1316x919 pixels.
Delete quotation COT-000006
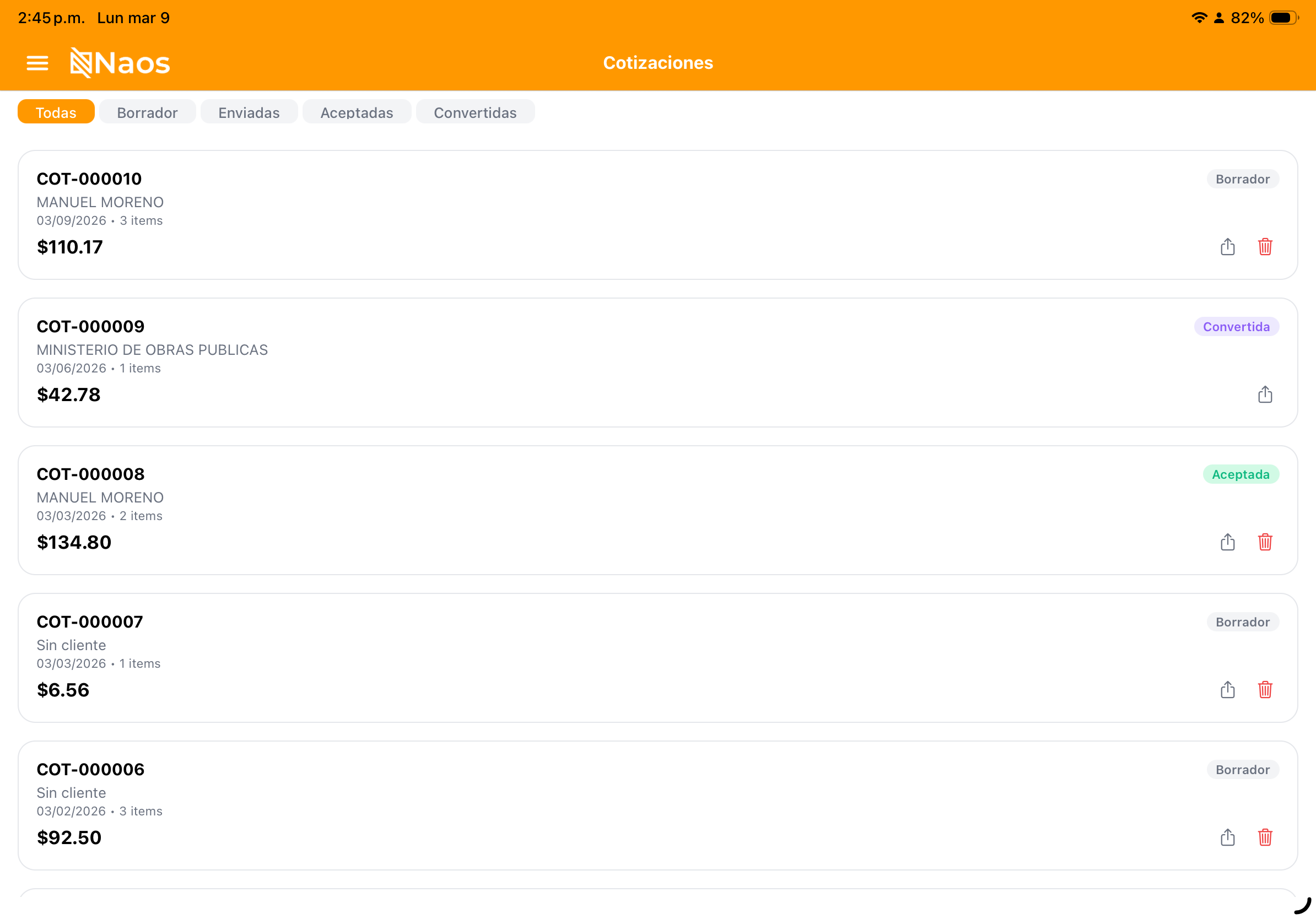(x=1264, y=837)
